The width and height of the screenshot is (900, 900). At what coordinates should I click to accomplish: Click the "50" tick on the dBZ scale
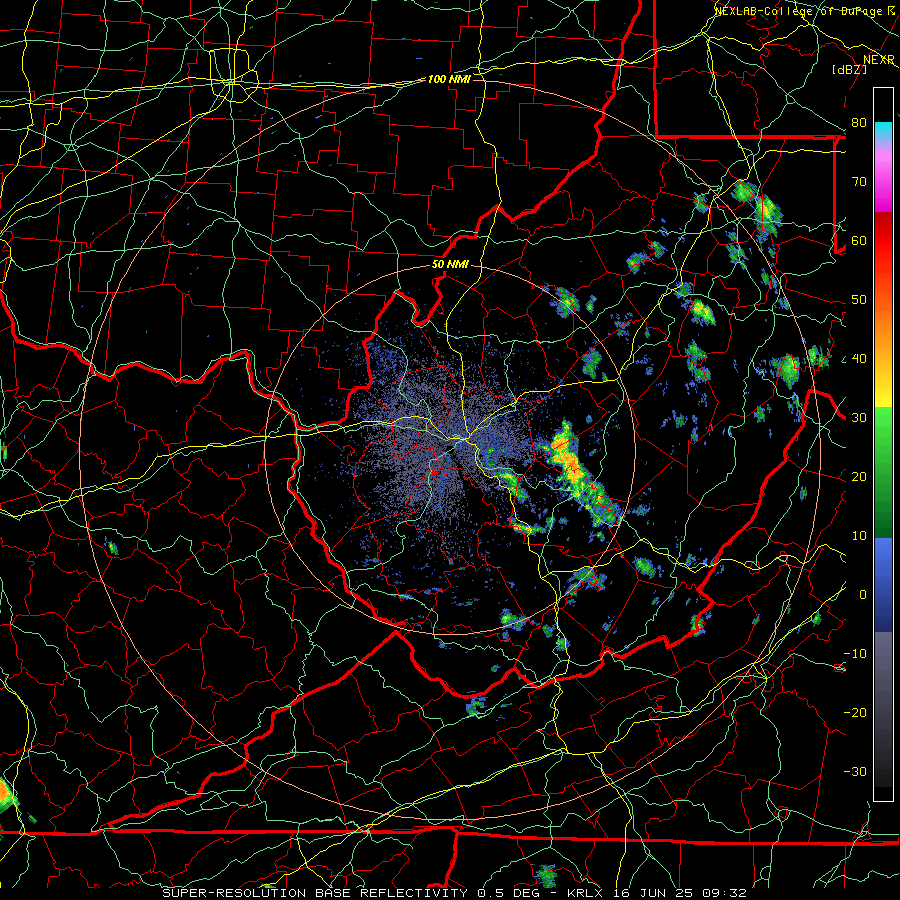click(x=859, y=300)
